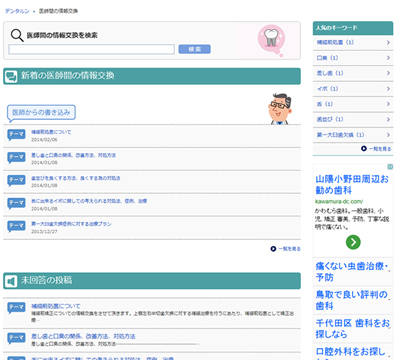Click the テーマ icon beside the 舌に出来るイボ post
This screenshot has height=360, width=396.
coord(16,204)
